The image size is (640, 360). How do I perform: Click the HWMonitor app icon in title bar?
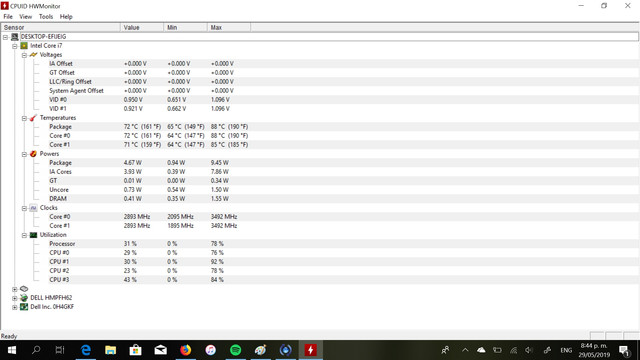tap(4, 6)
